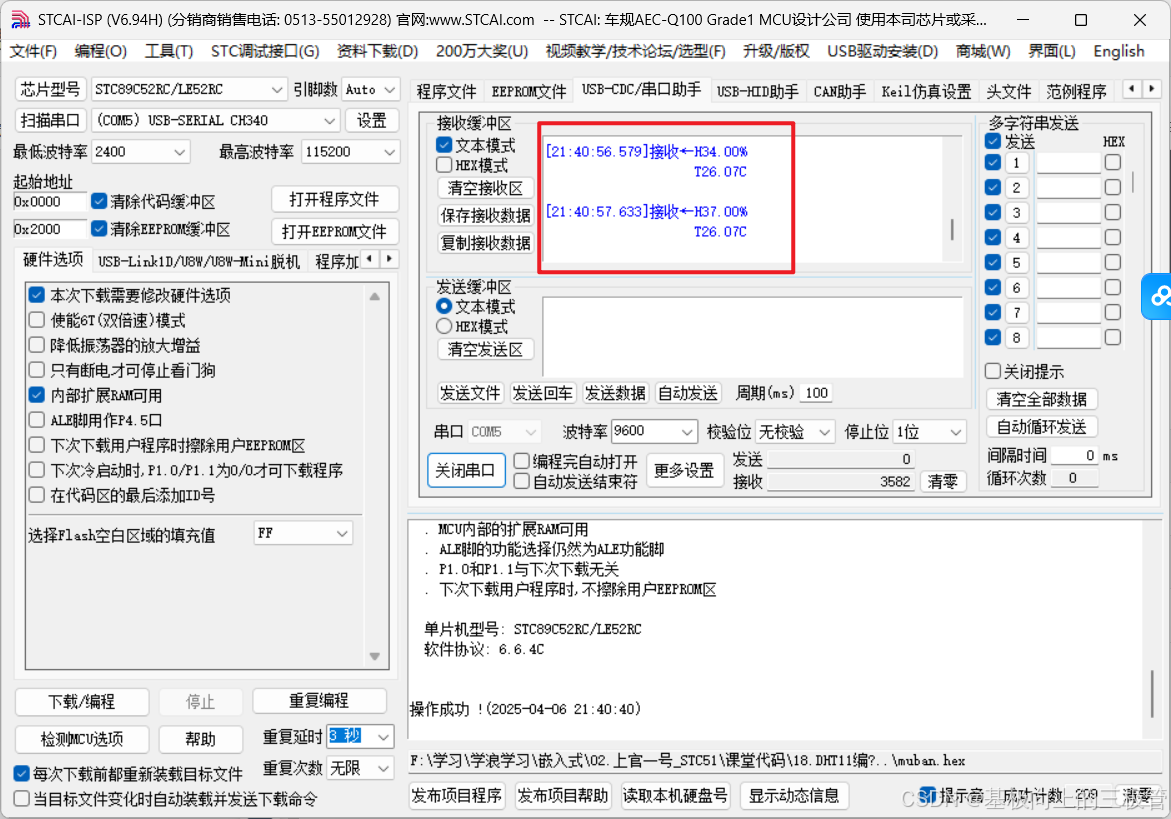
Task: Enable HEX模式 in receive buffer
Action: (x=444, y=165)
